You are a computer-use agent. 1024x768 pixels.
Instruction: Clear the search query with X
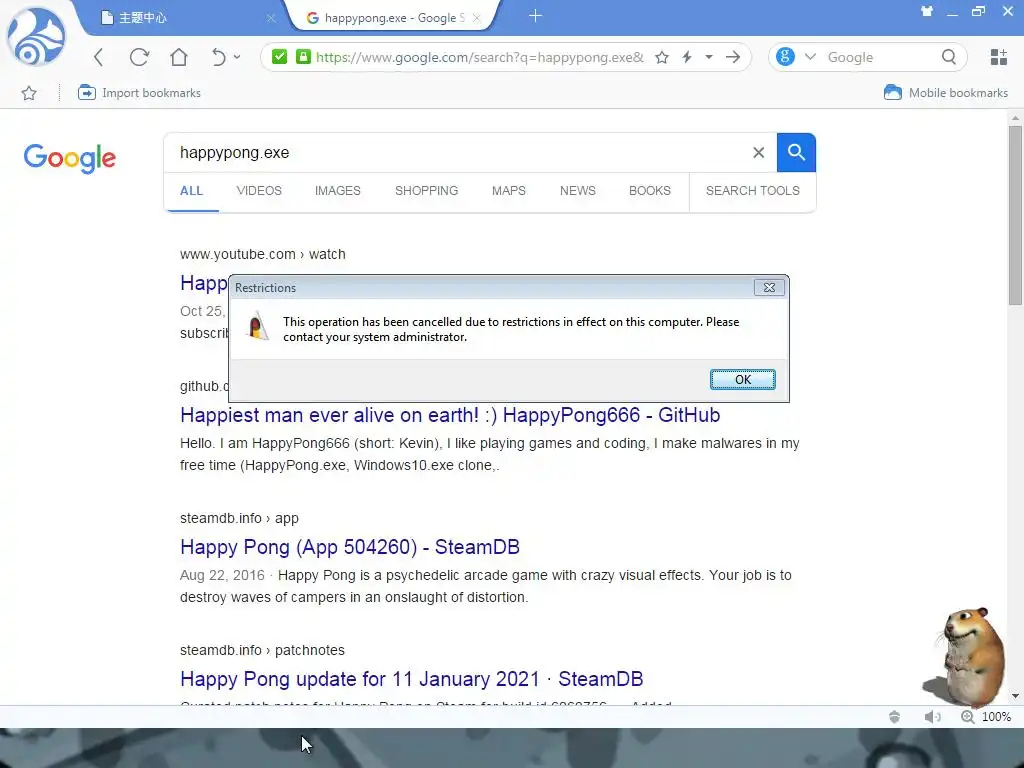pos(758,153)
